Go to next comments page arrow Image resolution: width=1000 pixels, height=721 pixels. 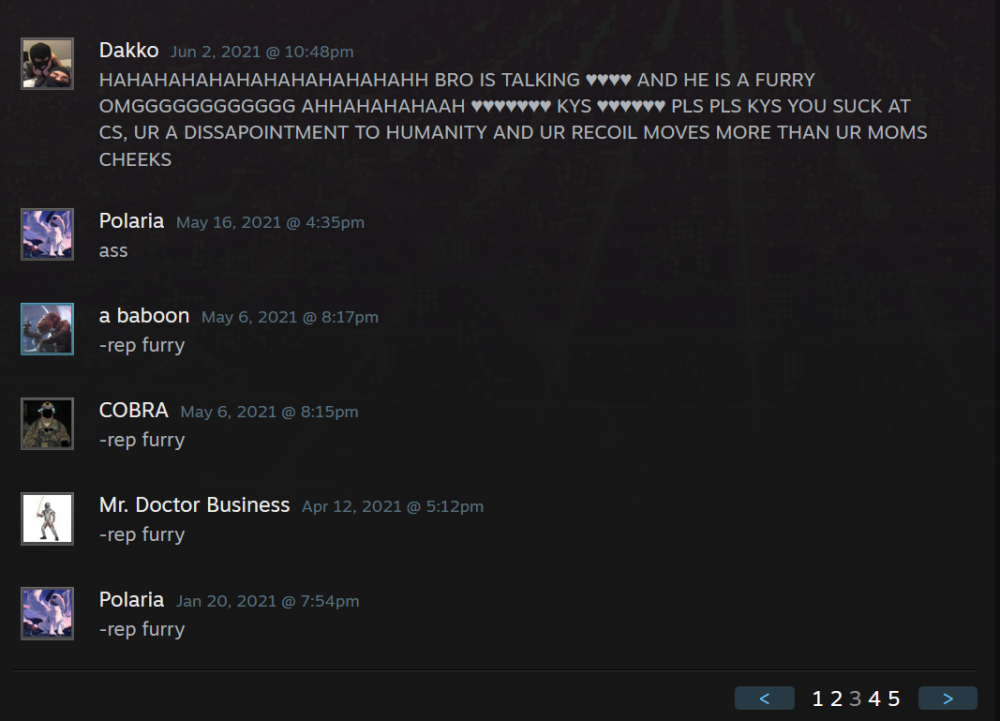[x=948, y=698]
